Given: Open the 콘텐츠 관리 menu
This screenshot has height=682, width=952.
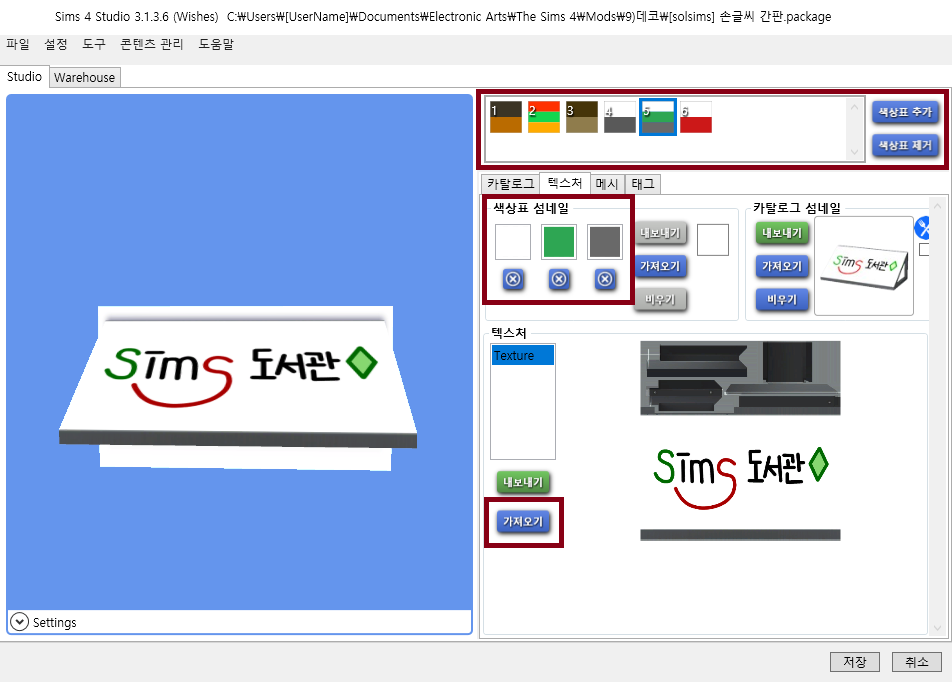Looking at the screenshot, I should 152,44.
